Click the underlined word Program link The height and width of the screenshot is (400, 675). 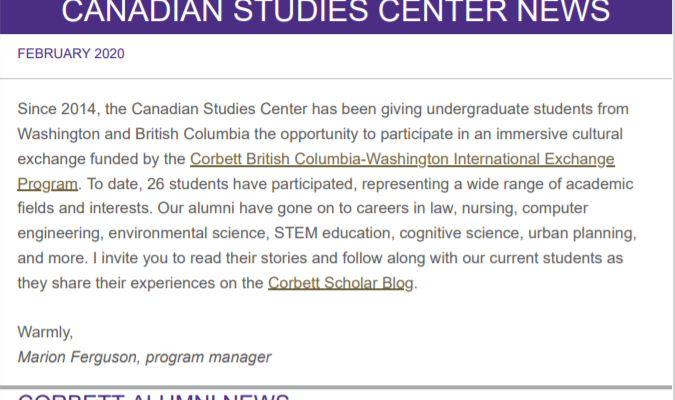click(x=47, y=184)
